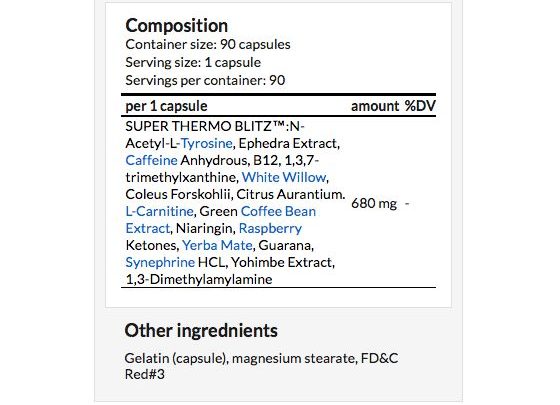Image resolution: width=560 pixels, height=405 pixels.
Task: Click the Composition heading
Action: [176, 26]
